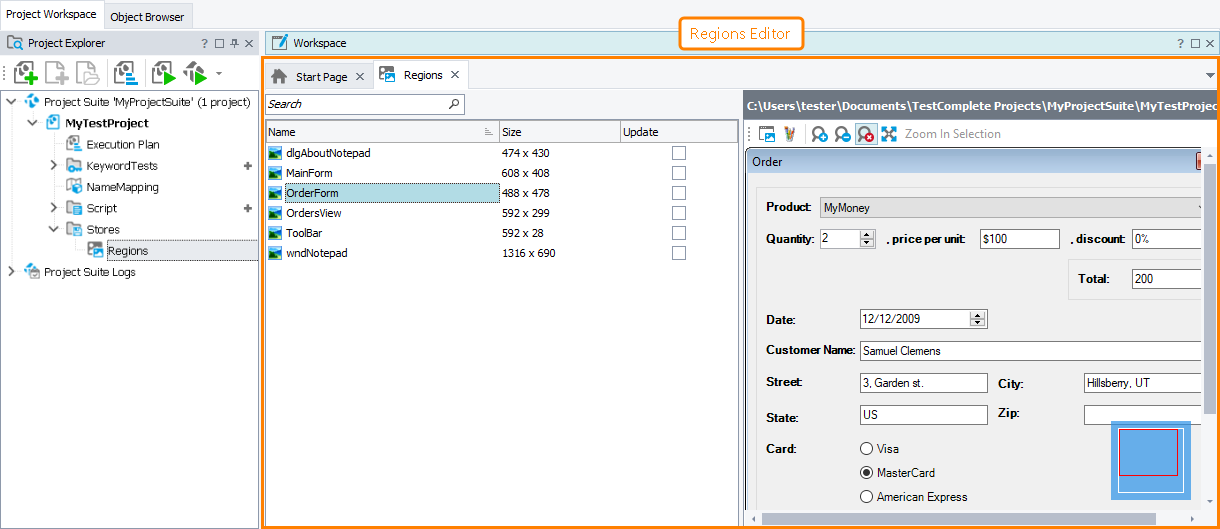This screenshot has height=529, width=1220.
Task: Click the Run Project Suite play icon
Action: pos(163,73)
